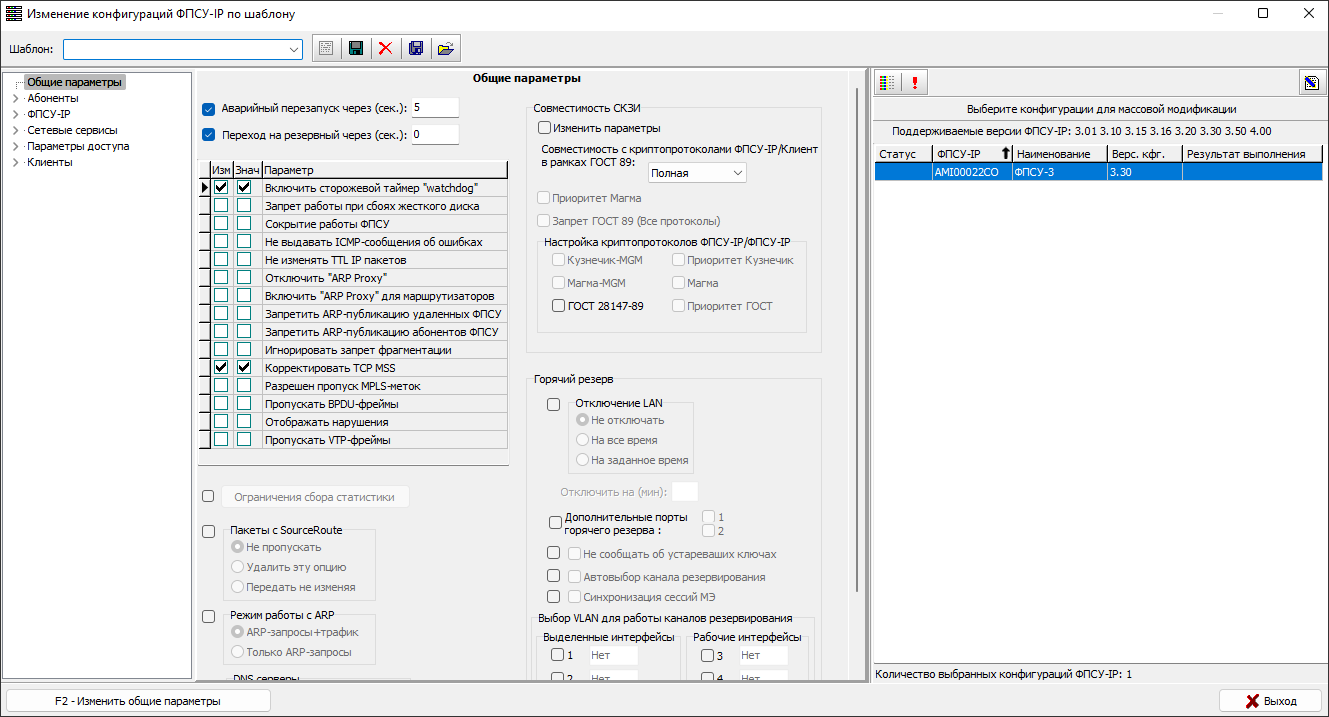Select 'Параметры доступа' in the tree

(x=78, y=146)
